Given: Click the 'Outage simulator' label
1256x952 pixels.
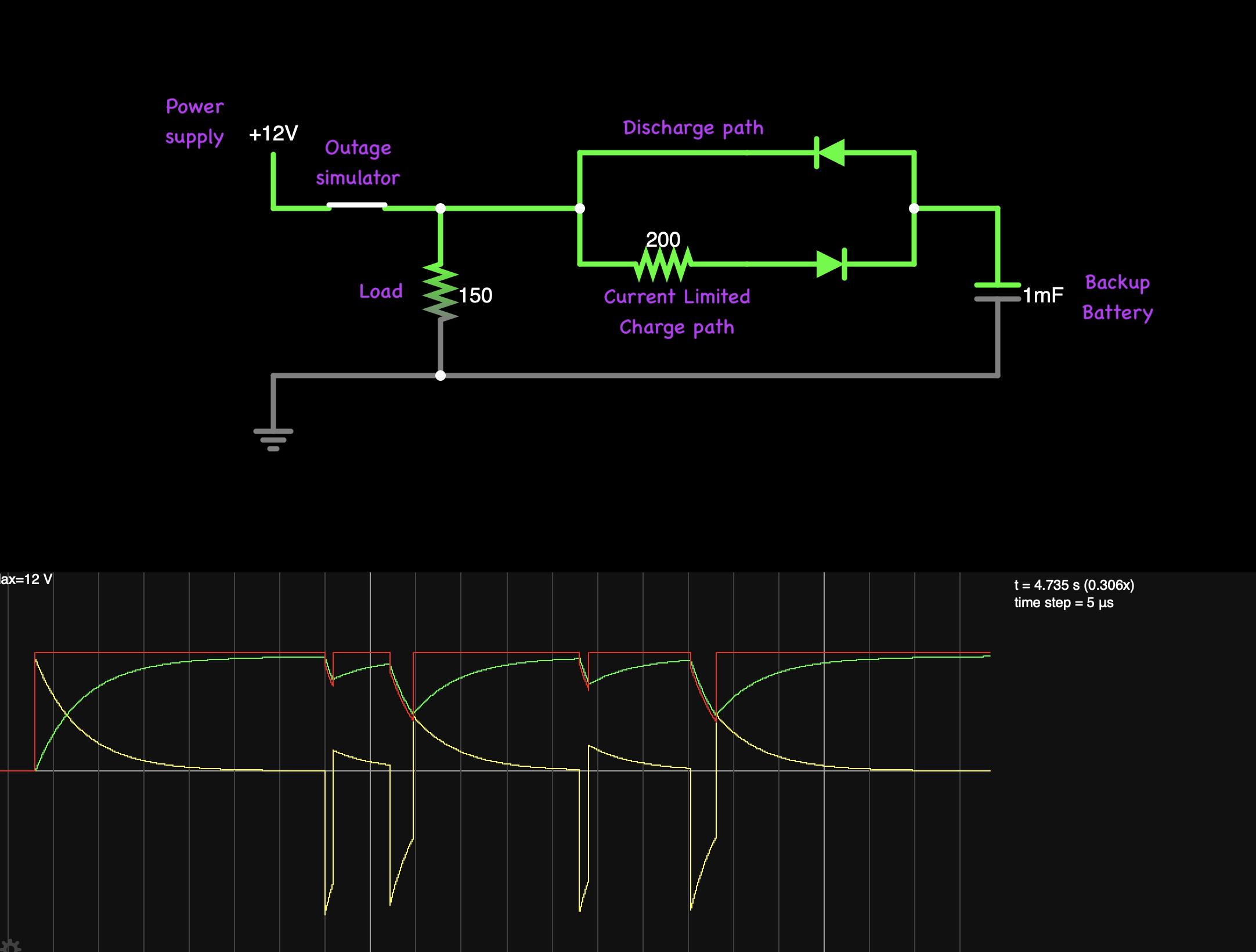Looking at the screenshot, I should 358,163.
